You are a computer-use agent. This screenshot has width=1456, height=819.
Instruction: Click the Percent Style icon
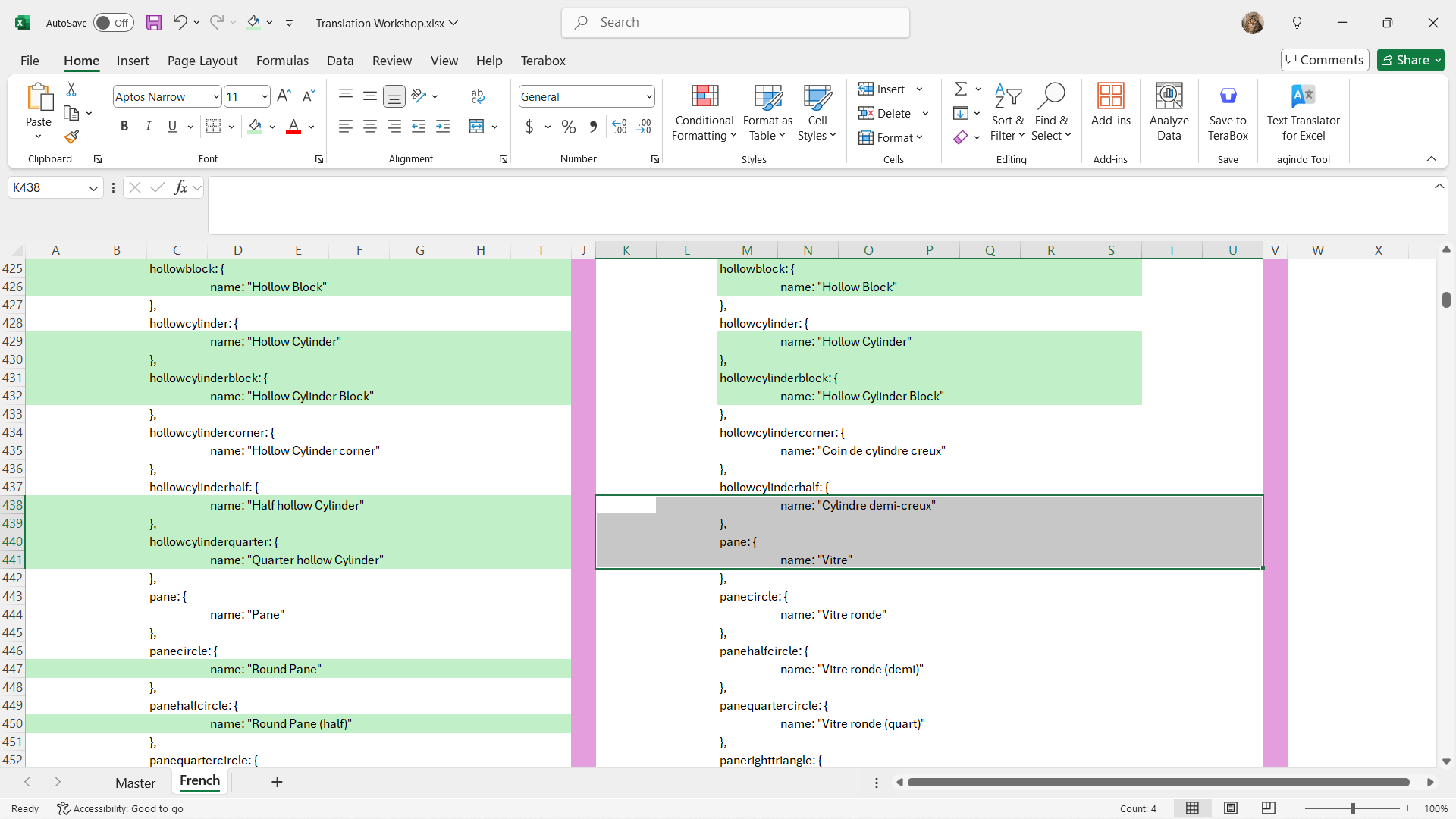(569, 127)
